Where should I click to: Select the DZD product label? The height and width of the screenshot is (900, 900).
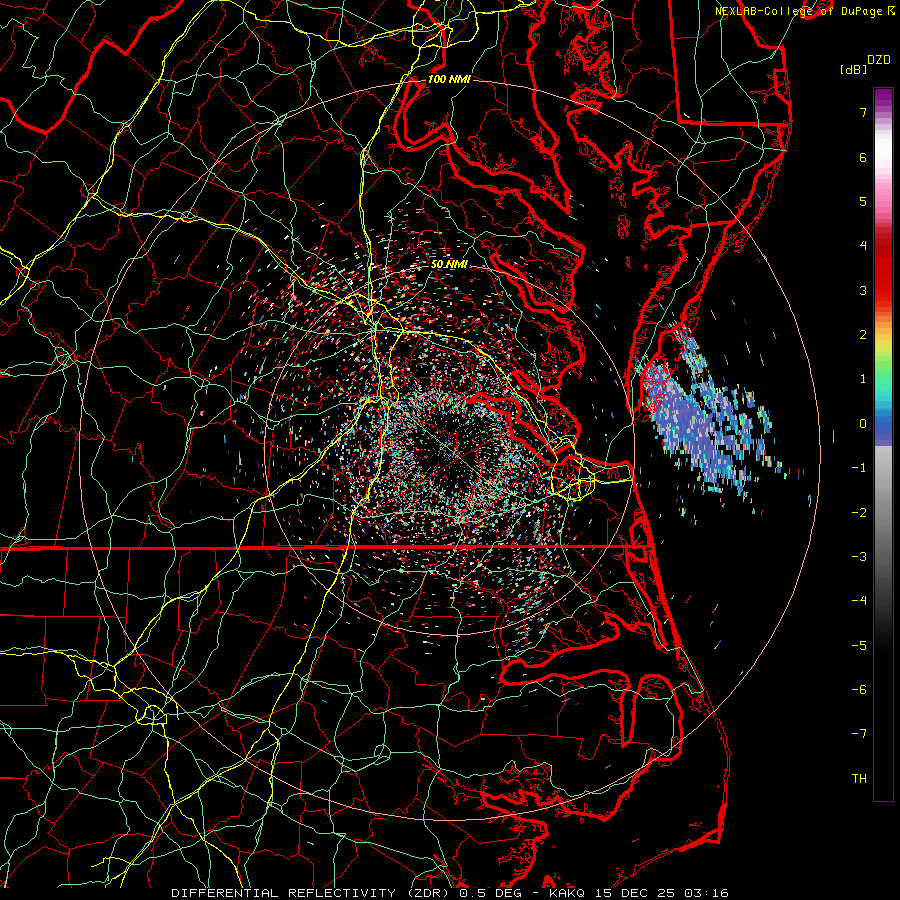878,60
